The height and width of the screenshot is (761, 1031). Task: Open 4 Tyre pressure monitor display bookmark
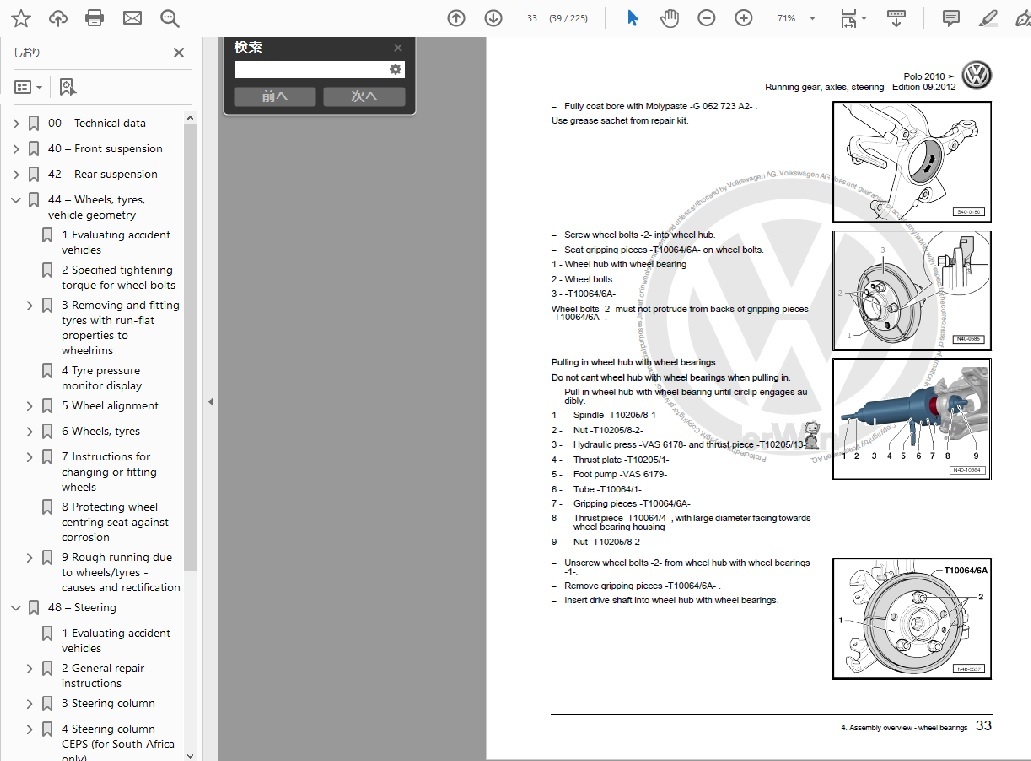click(101, 378)
